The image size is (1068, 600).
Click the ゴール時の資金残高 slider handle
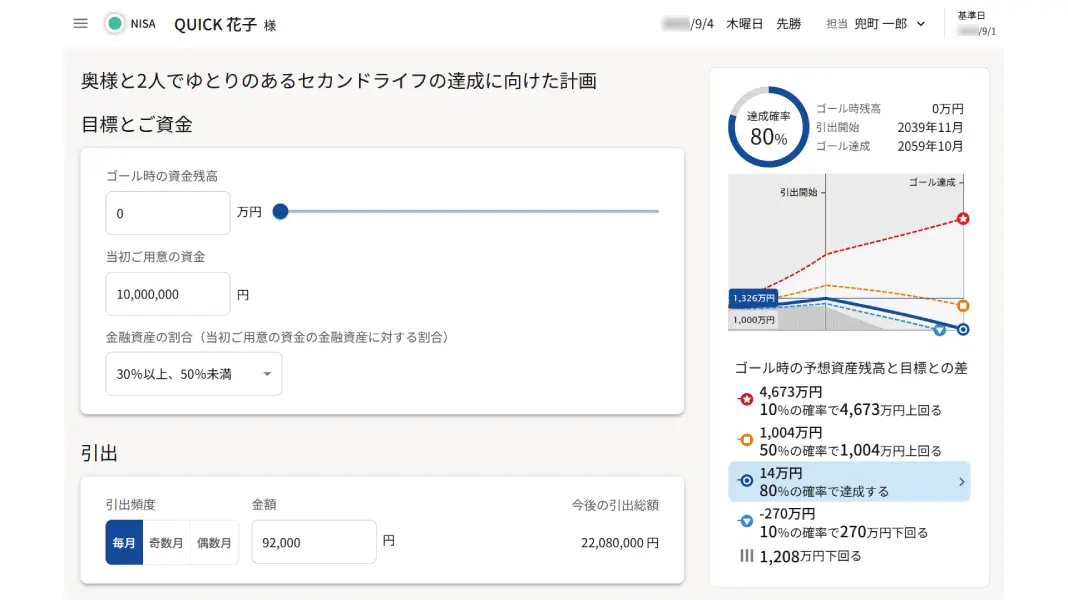280,212
